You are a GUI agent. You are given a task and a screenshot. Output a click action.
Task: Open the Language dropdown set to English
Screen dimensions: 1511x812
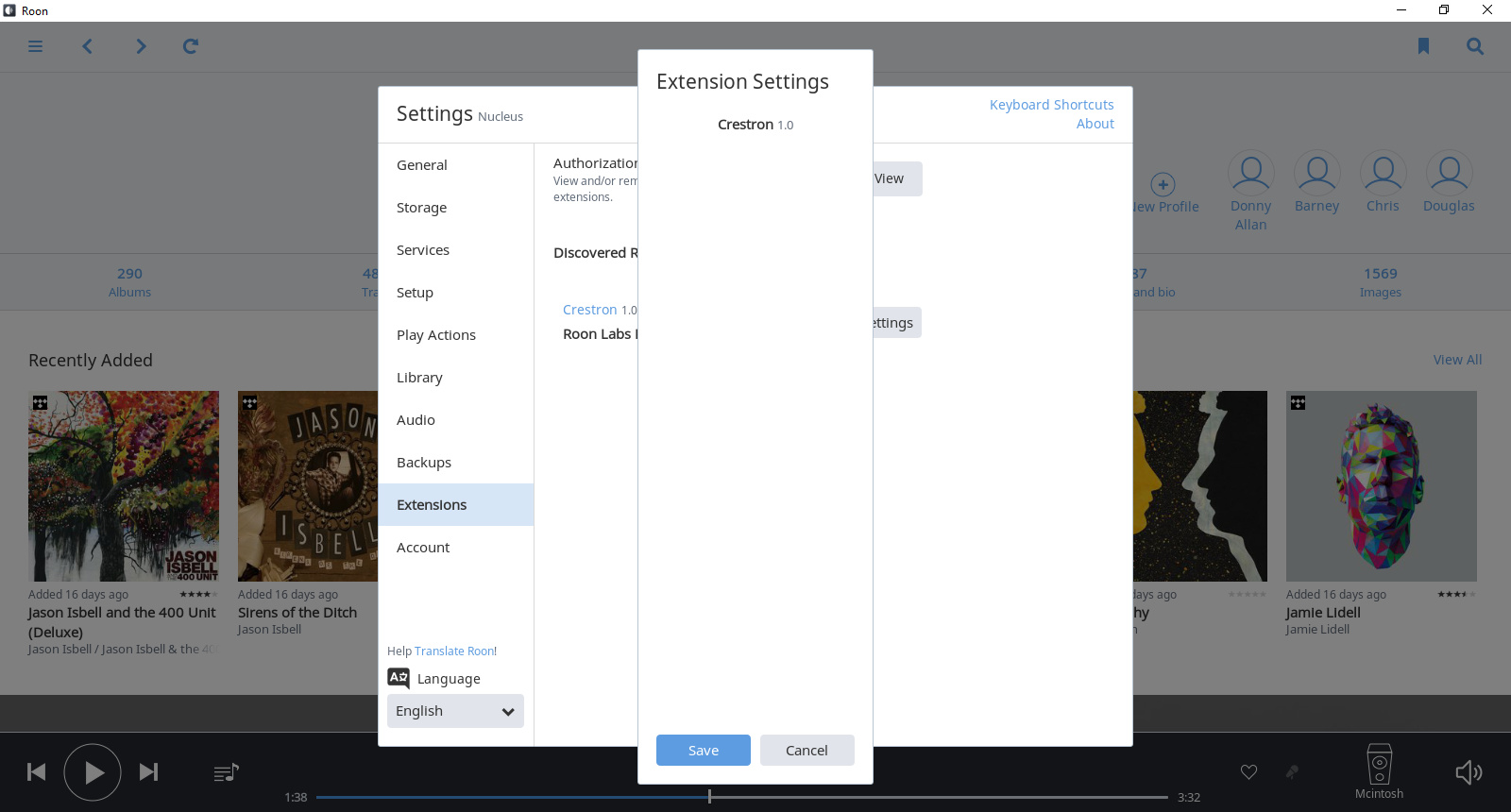[x=455, y=711]
